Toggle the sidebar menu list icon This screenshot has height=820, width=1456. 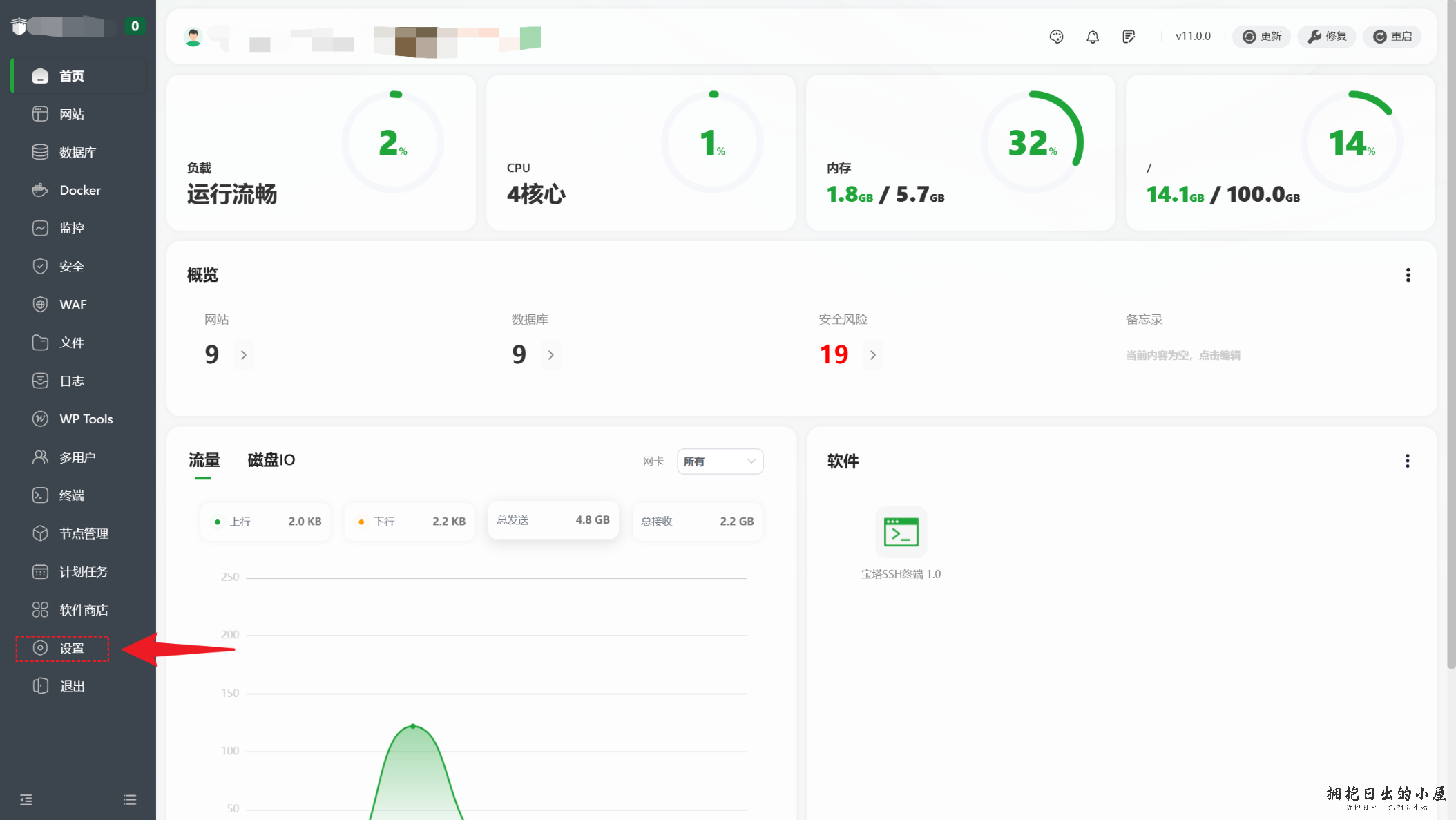pos(130,799)
